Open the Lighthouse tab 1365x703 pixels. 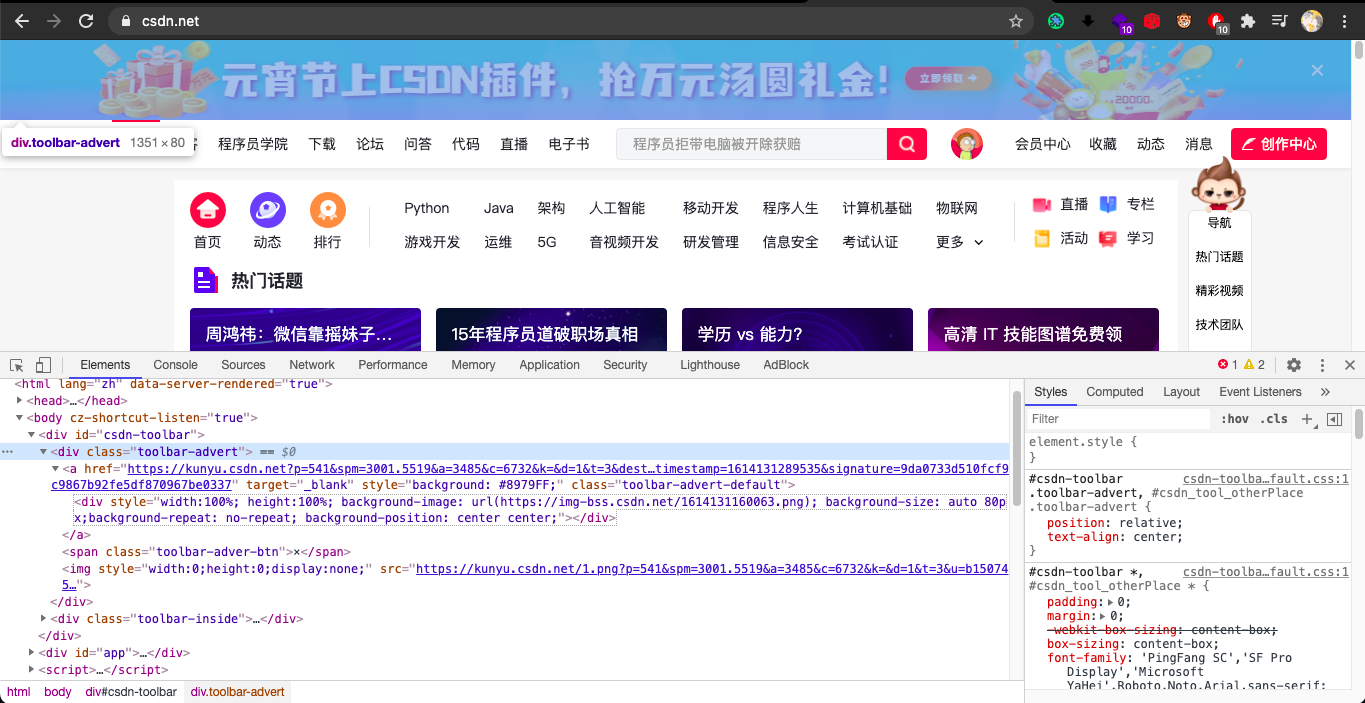pos(710,365)
